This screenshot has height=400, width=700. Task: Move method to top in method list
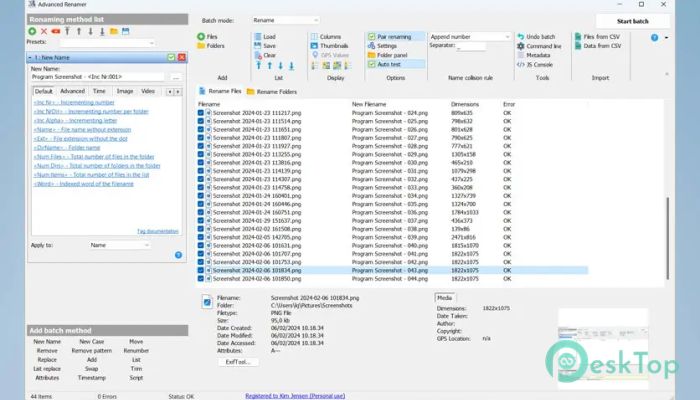click(67, 31)
